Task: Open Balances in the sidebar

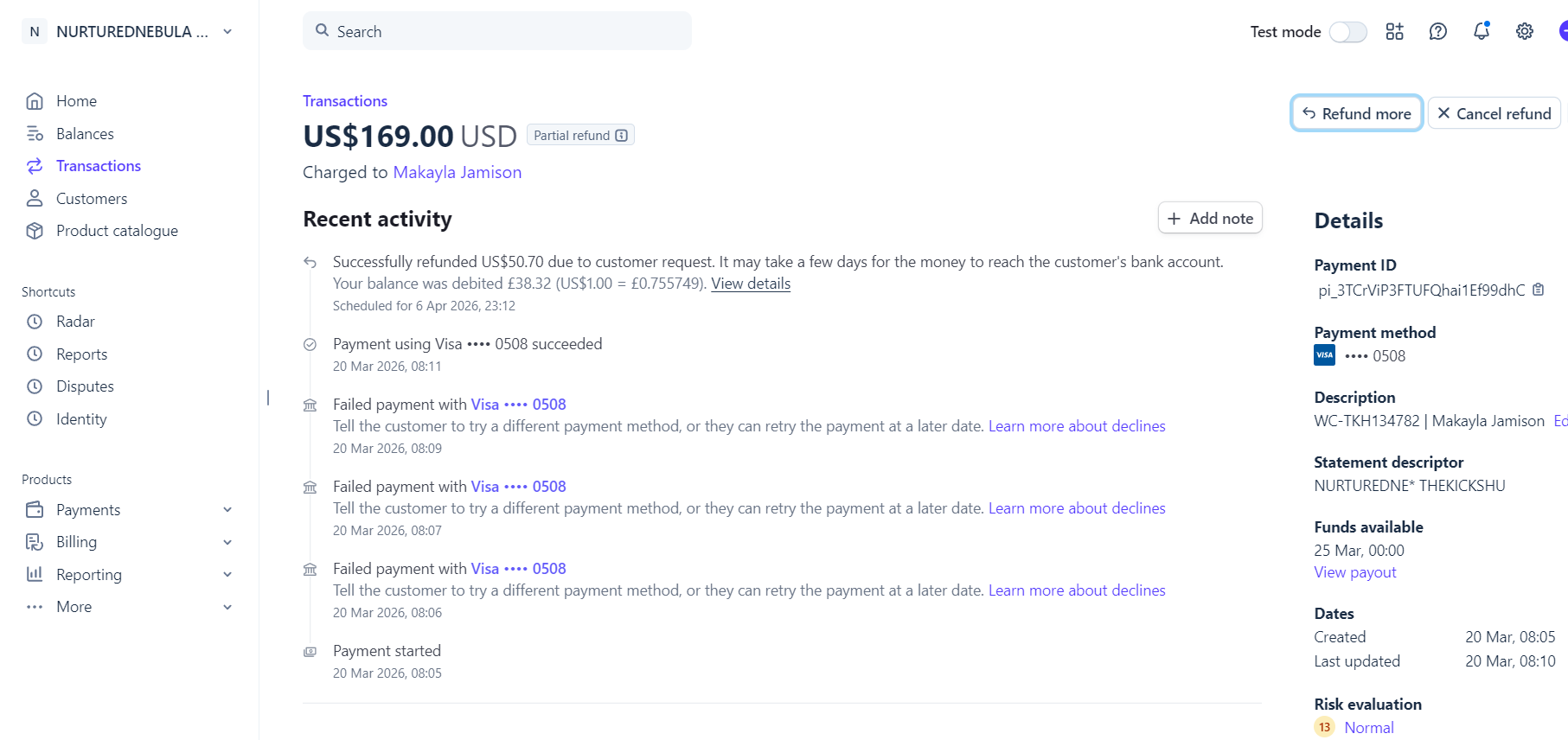Action: click(x=85, y=134)
